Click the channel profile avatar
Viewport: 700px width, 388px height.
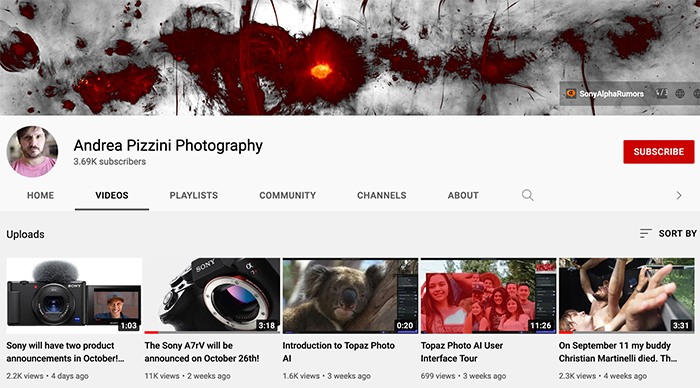tap(32, 151)
